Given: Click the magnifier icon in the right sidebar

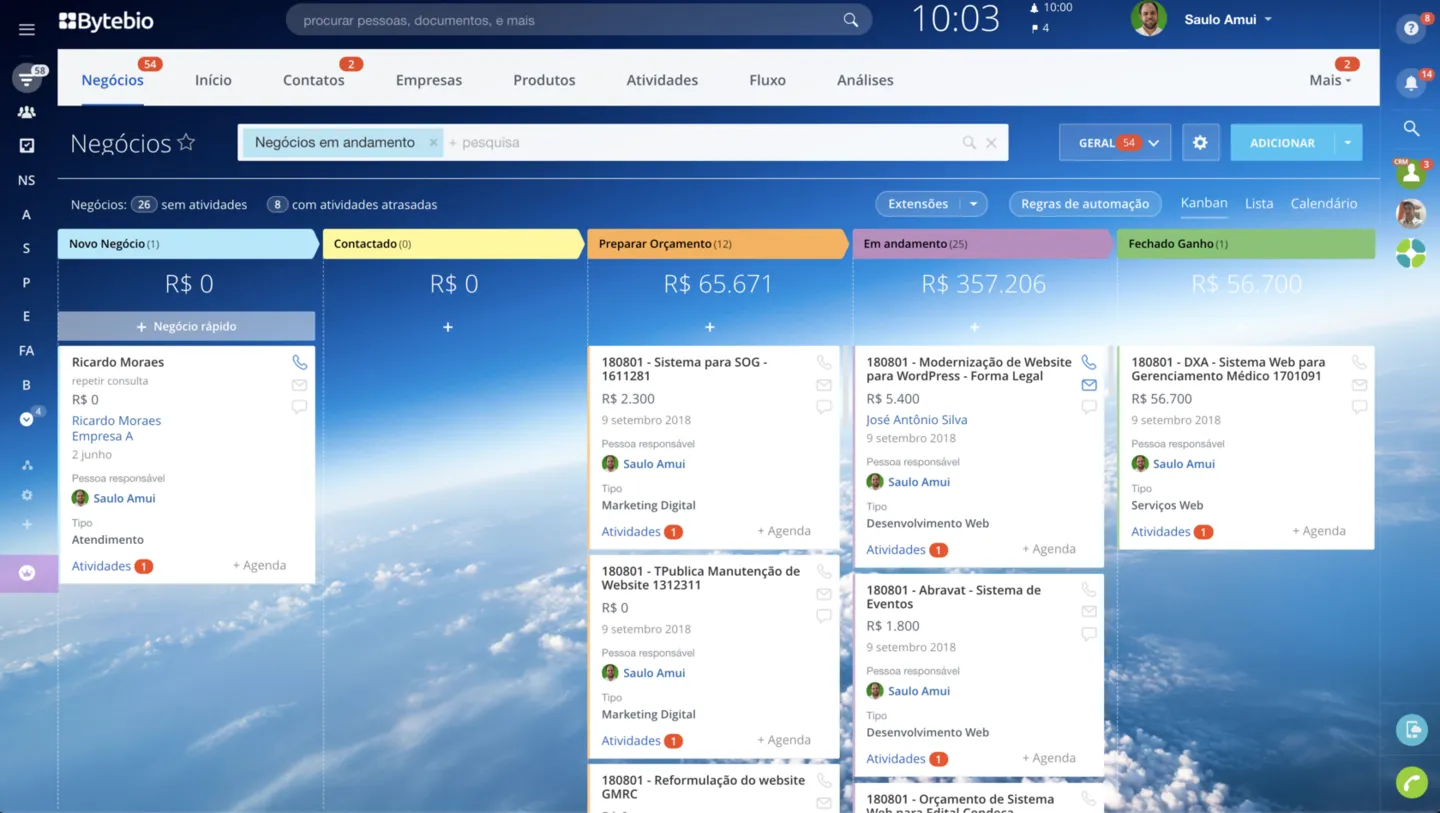Looking at the screenshot, I should click(x=1411, y=128).
